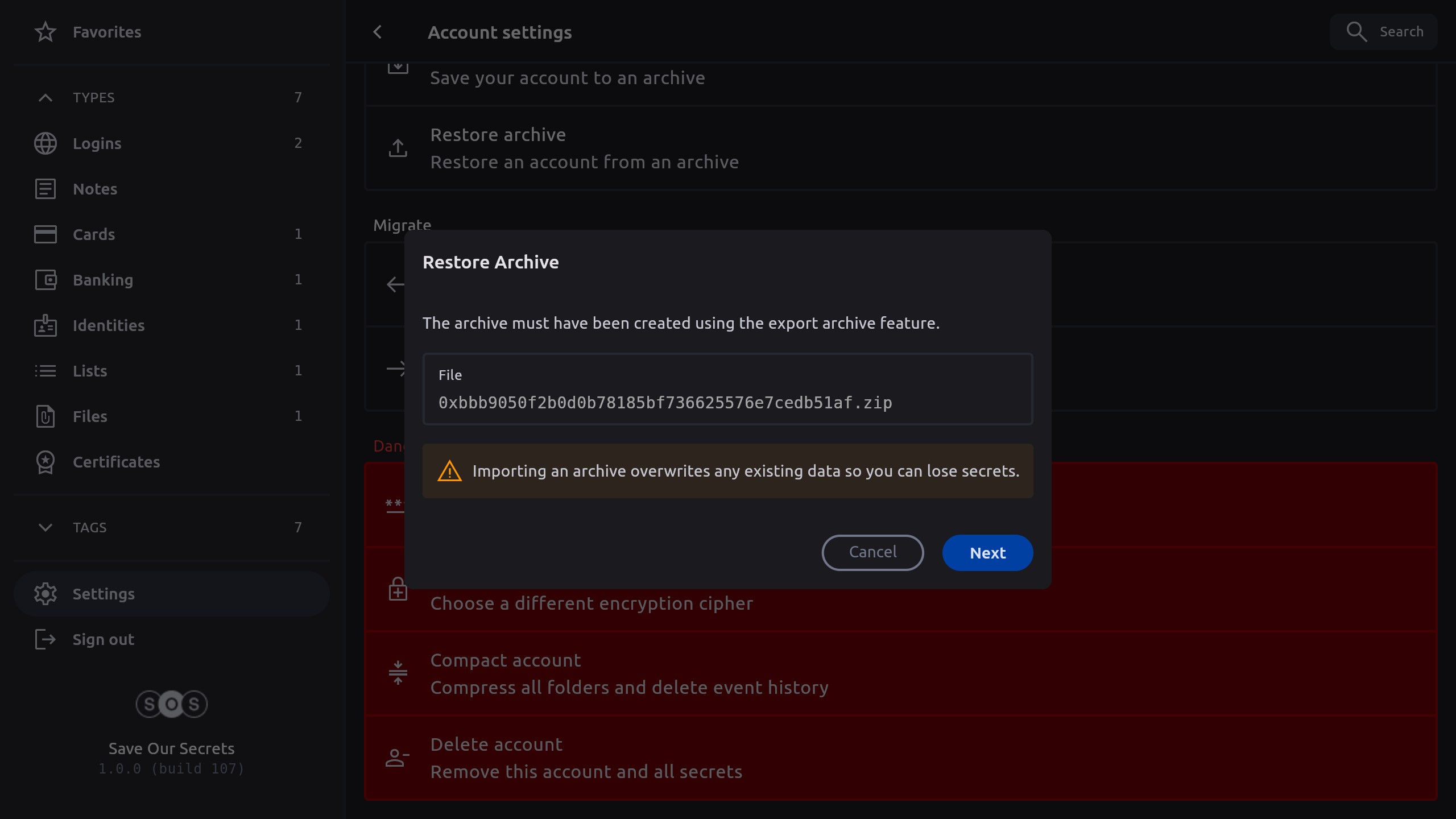Image resolution: width=1456 pixels, height=819 pixels.
Task: Click the archive File input field
Action: [727, 390]
